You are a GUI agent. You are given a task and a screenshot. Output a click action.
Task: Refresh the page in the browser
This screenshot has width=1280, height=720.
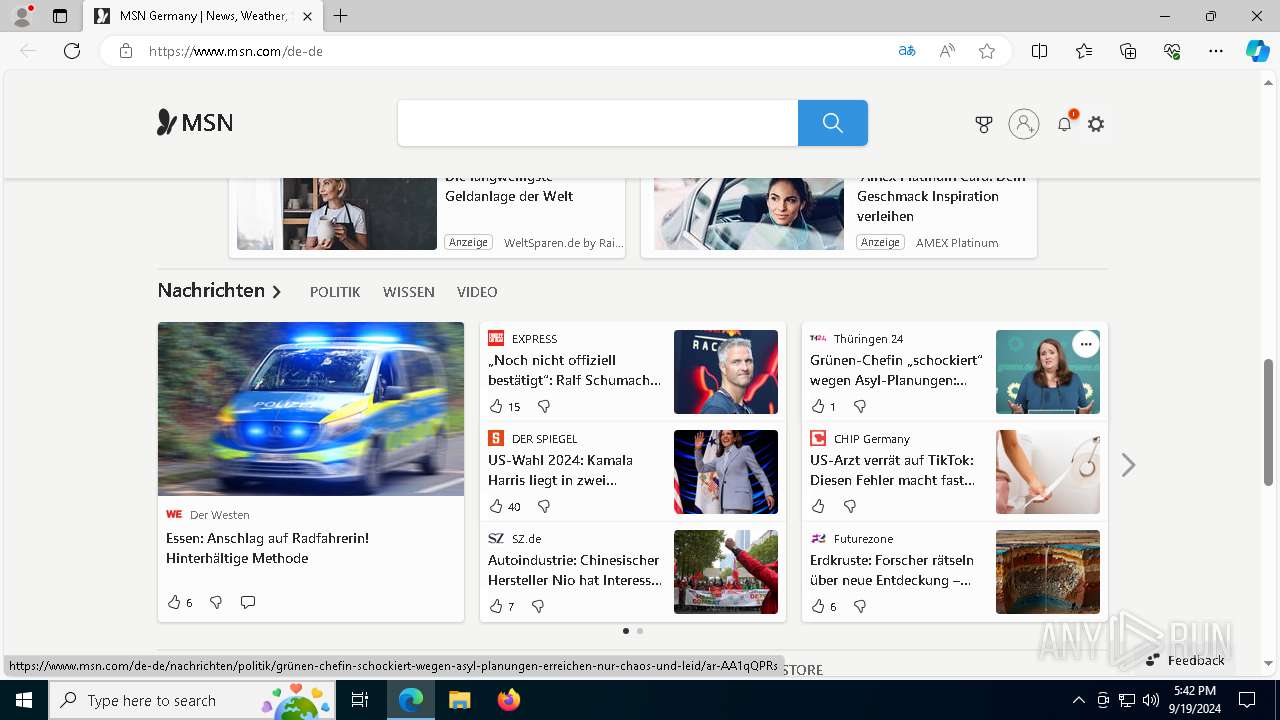coord(72,51)
